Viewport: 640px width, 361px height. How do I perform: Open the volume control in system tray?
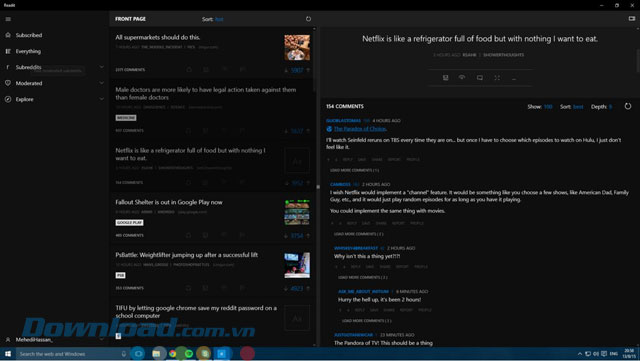click(596, 354)
